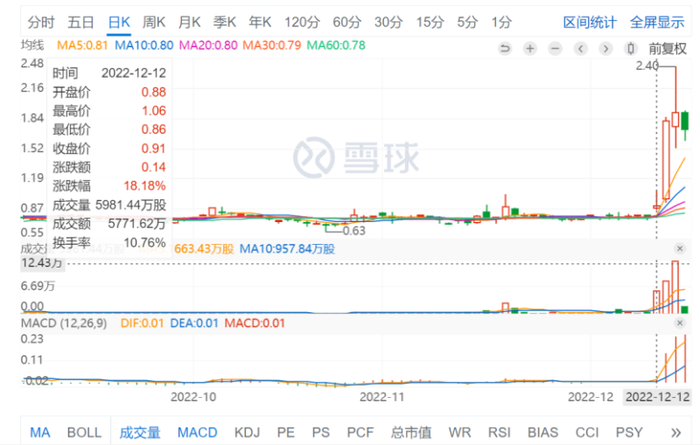Viewport: 700px width, 445px height.
Task: Click MA10:0.80 legend label
Action: 144,46
